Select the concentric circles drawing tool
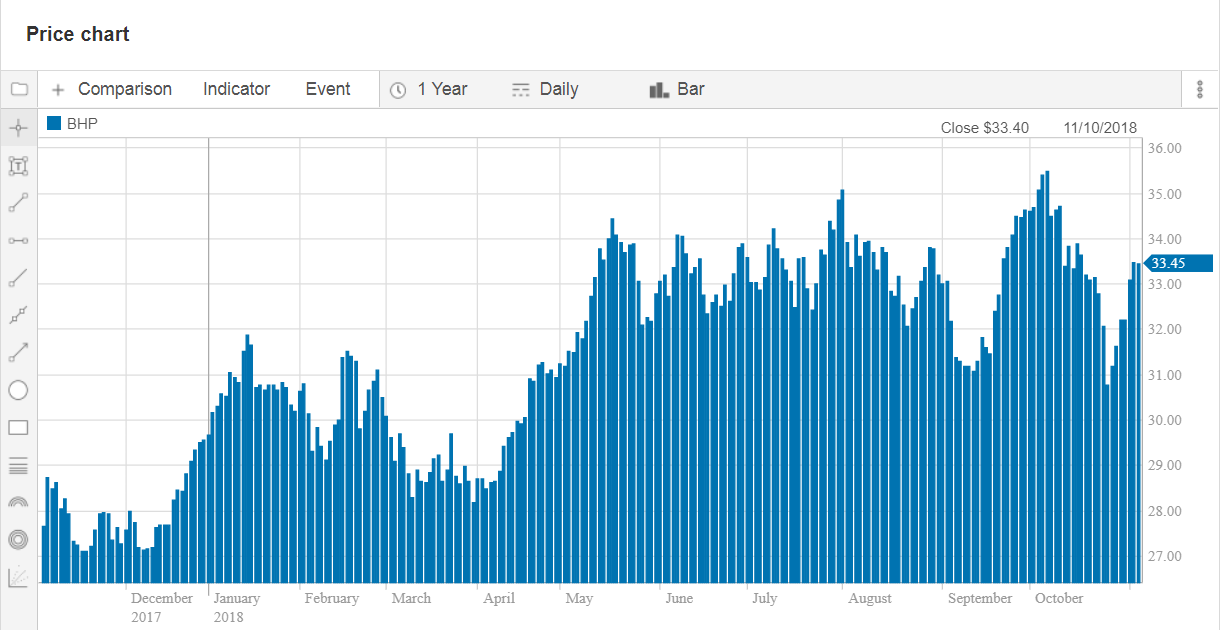The width and height of the screenshot is (1220, 630). pyautogui.click(x=18, y=539)
